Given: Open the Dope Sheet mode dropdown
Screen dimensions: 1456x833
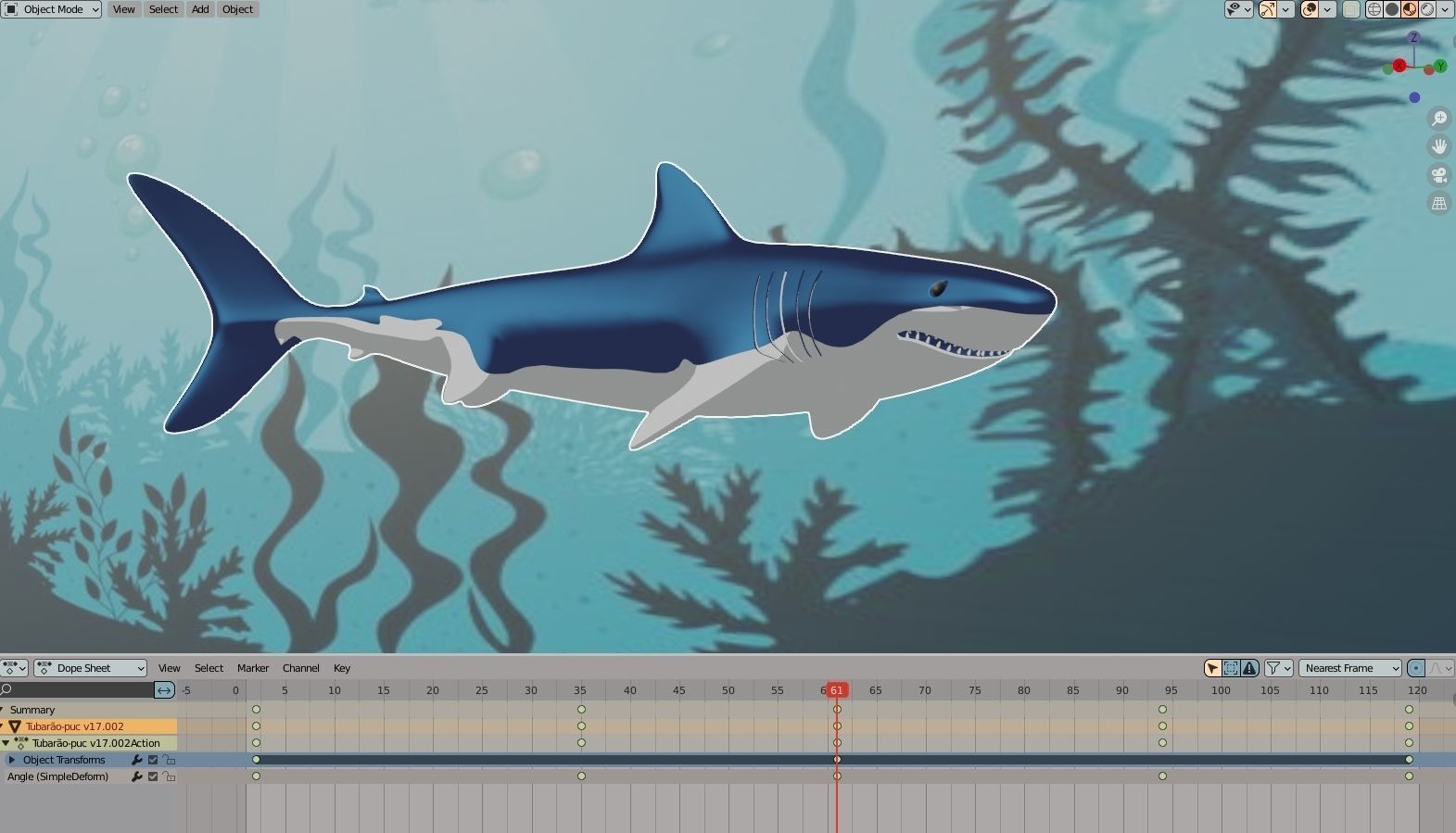Looking at the screenshot, I should pos(91,668).
